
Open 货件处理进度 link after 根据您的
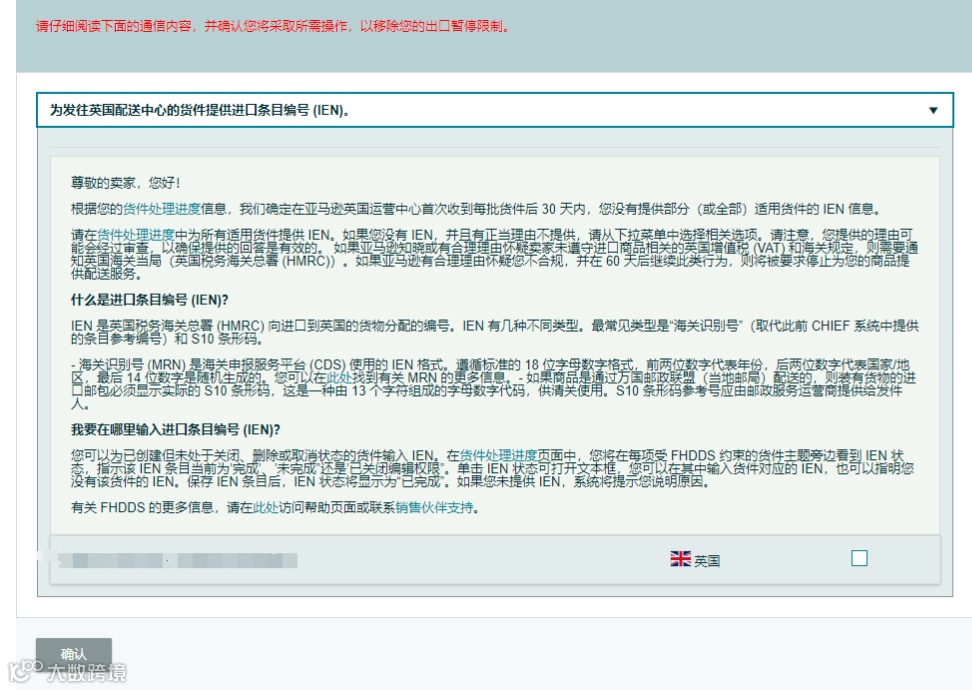click(x=162, y=209)
